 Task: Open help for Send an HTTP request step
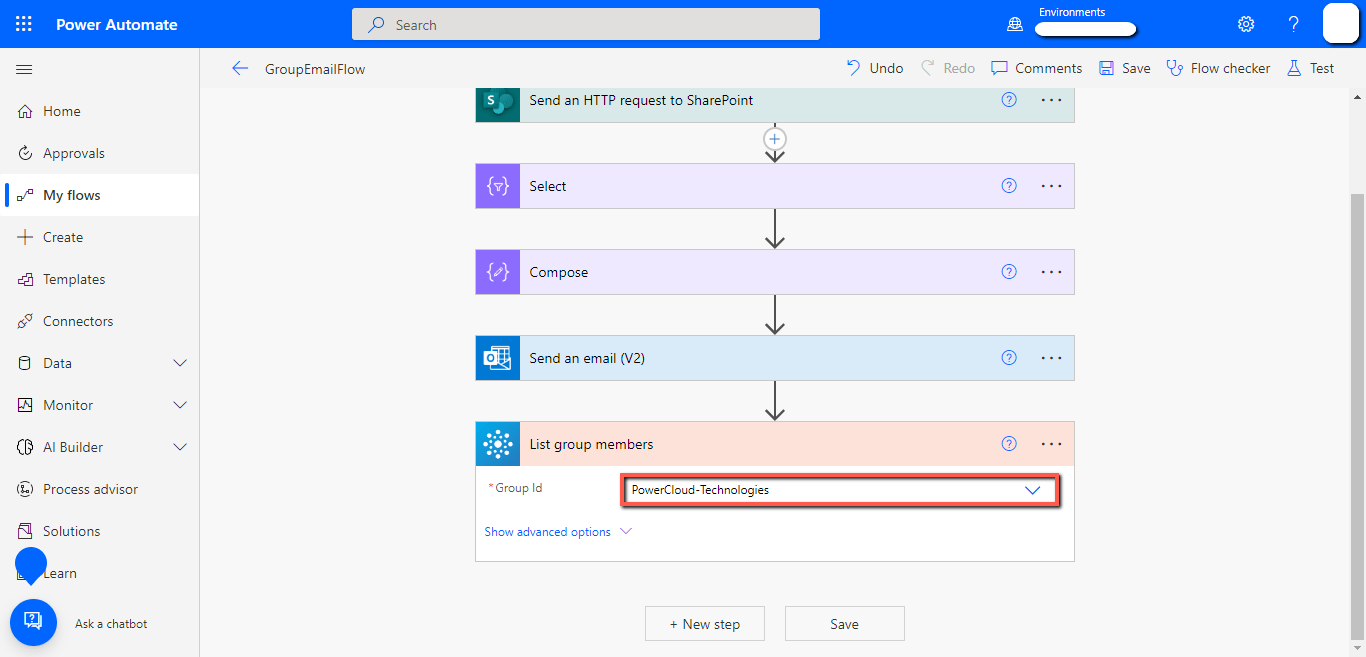pyautogui.click(x=1009, y=100)
